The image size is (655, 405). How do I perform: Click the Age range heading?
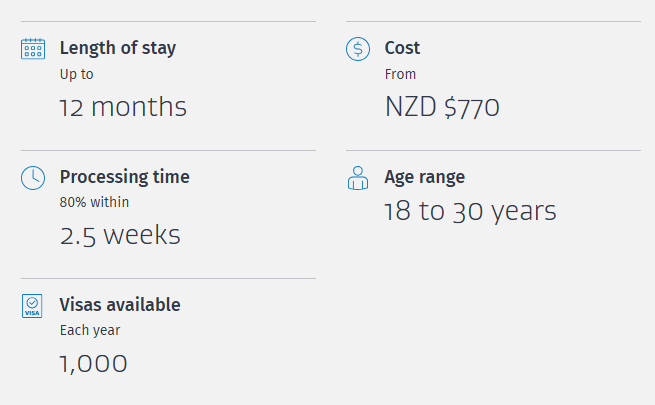pos(424,177)
